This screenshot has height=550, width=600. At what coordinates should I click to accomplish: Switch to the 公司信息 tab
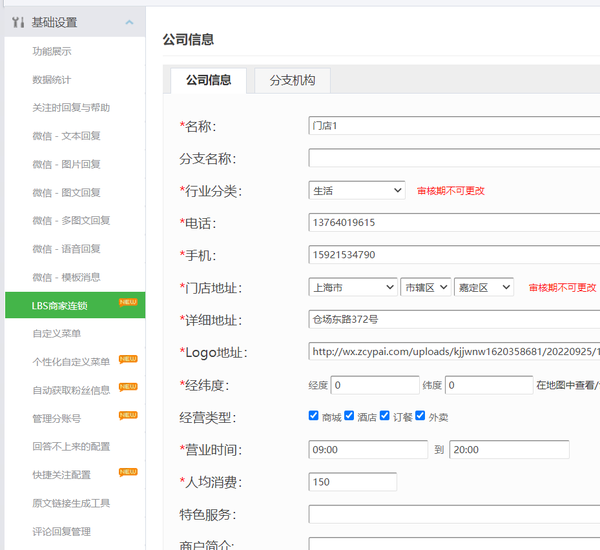209,80
